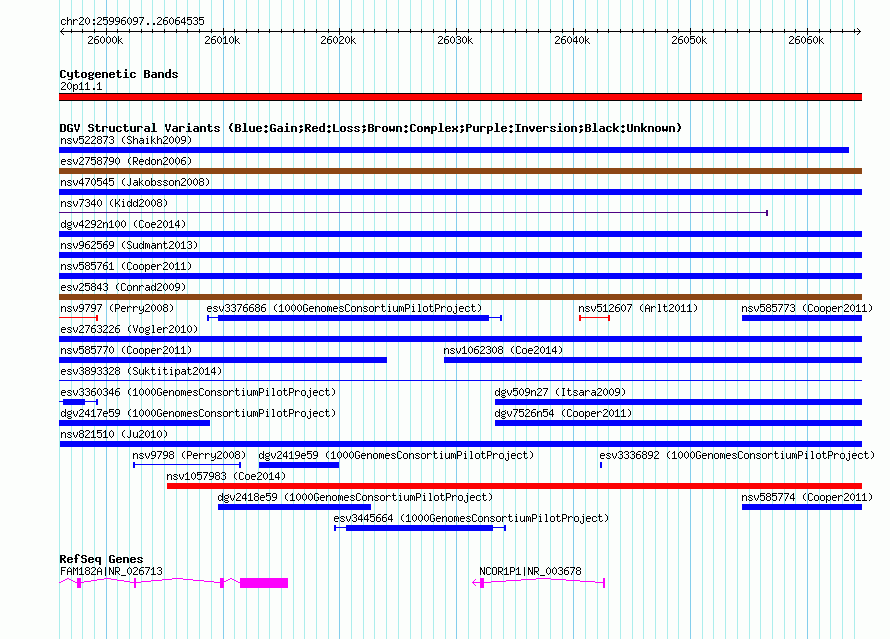Image resolution: width=890 pixels, height=639 pixels.
Task: Open variant nsv470545 (Jakobsson2008) label
Action: click(x=135, y=182)
